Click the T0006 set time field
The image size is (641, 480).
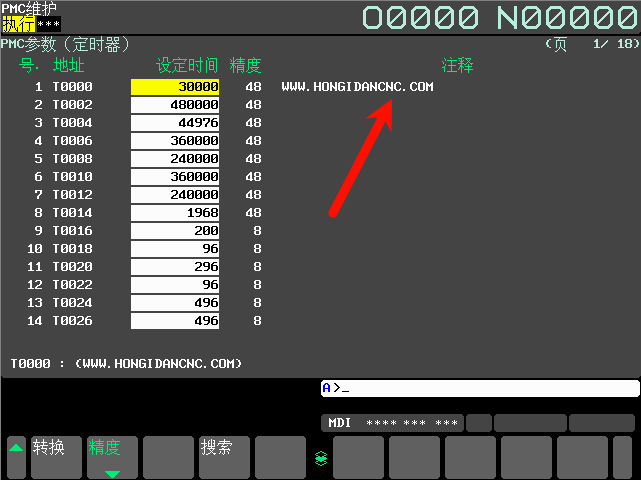pos(175,141)
